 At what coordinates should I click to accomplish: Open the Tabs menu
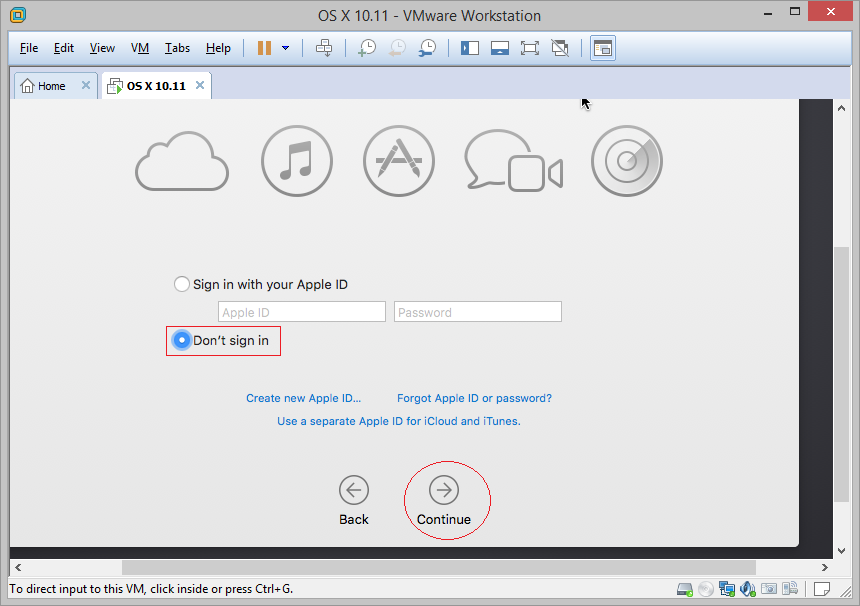tap(177, 48)
